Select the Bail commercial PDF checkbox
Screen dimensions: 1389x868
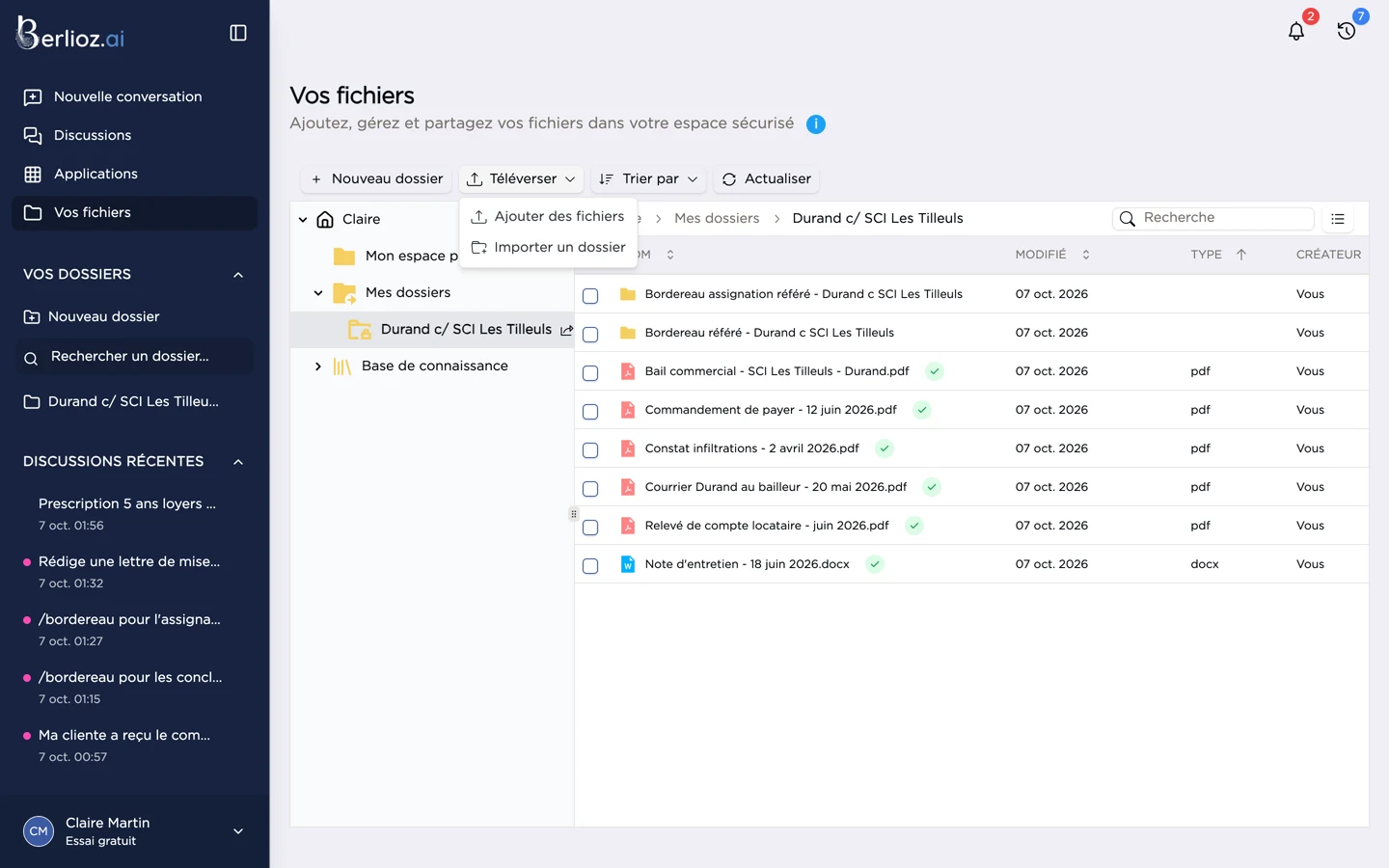point(590,372)
